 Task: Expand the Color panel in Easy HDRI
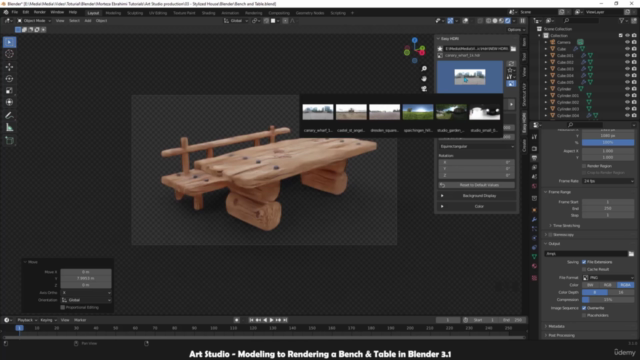477,207
